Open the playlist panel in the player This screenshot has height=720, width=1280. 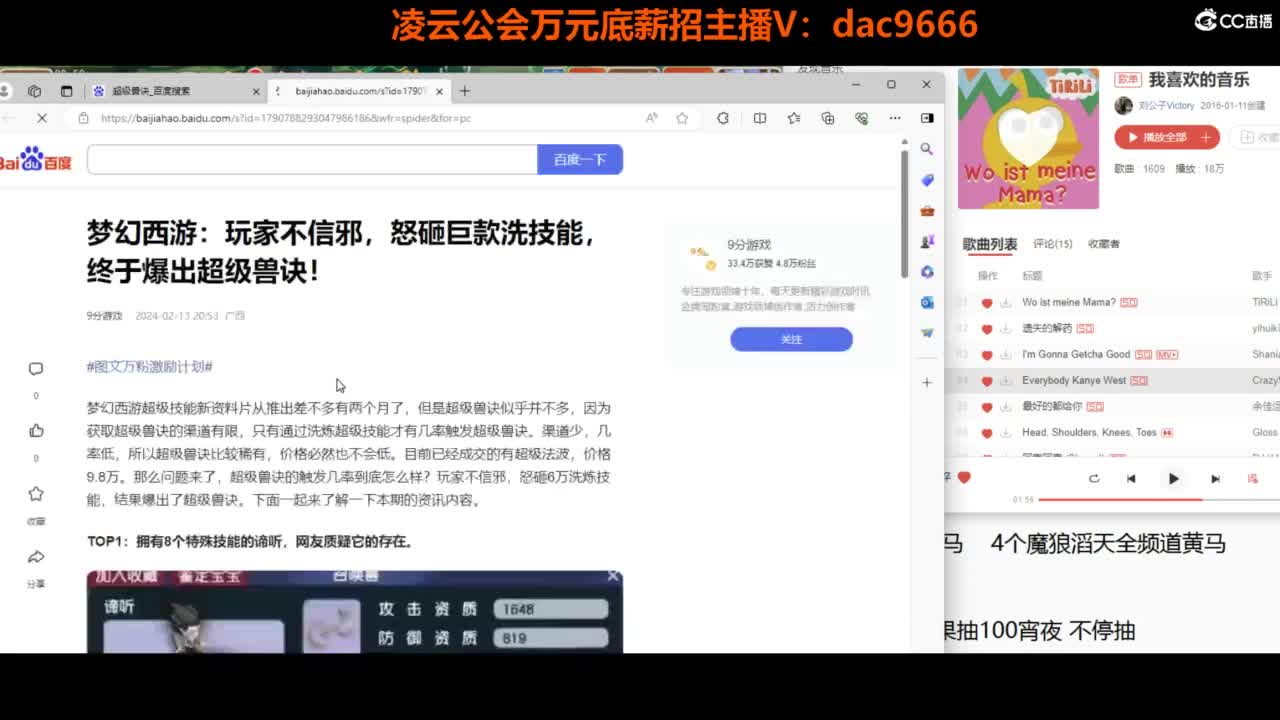1253,478
